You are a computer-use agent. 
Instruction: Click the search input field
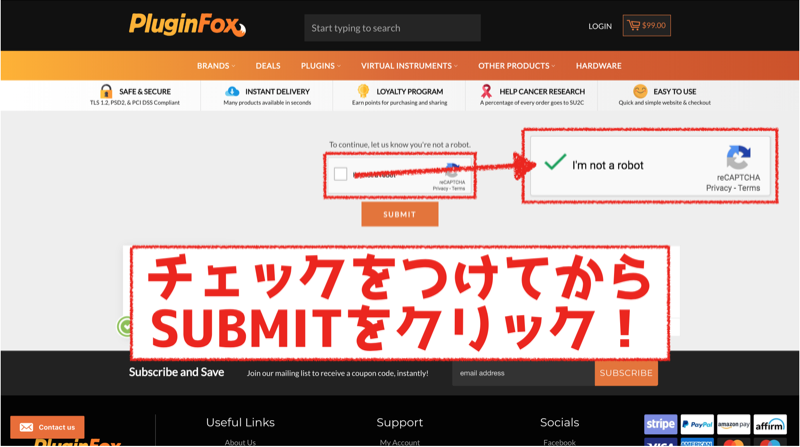coord(392,28)
